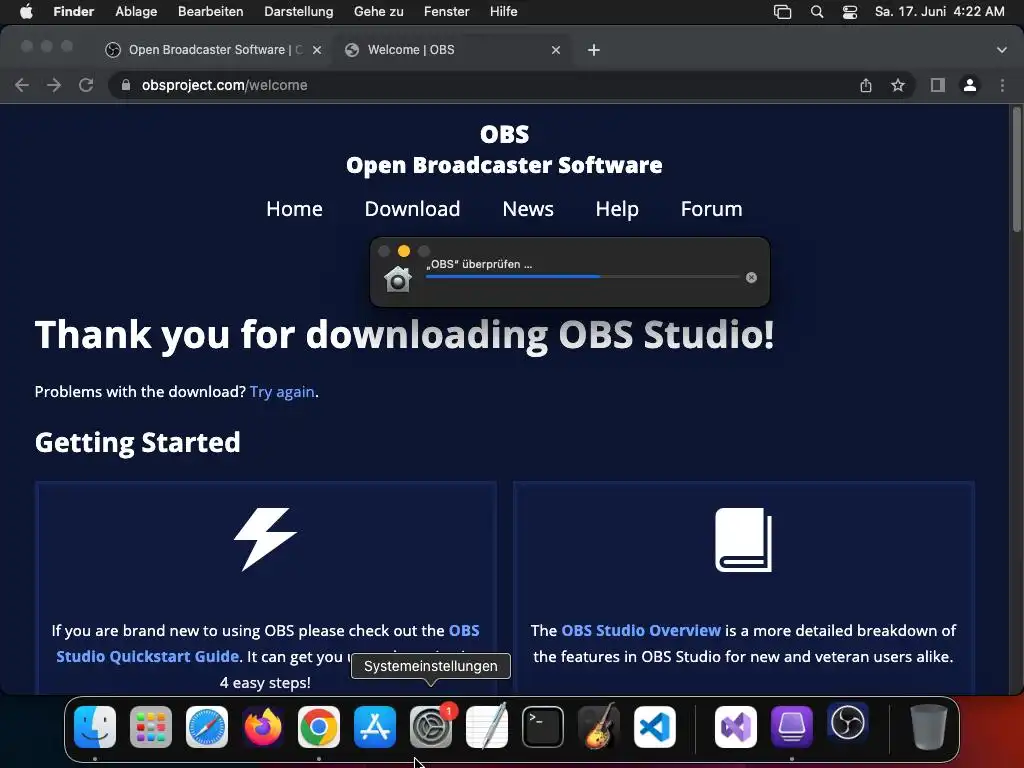The image size is (1024, 768).
Task: Open the News page link
Action: click(528, 209)
